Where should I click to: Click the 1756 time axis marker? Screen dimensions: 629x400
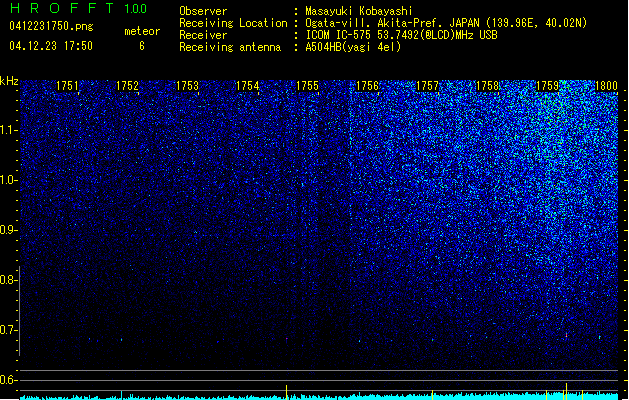click(367, 86)
